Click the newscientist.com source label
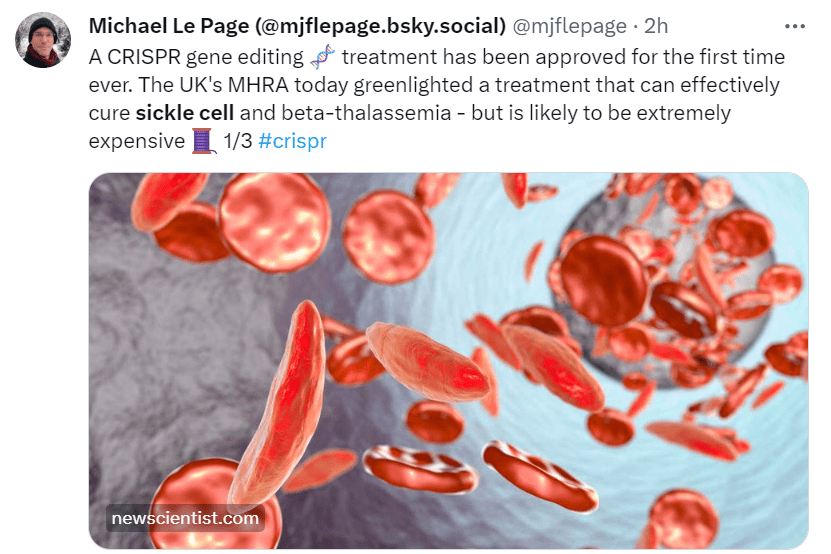Screen dimensions: 831x554 pos(185,518)
